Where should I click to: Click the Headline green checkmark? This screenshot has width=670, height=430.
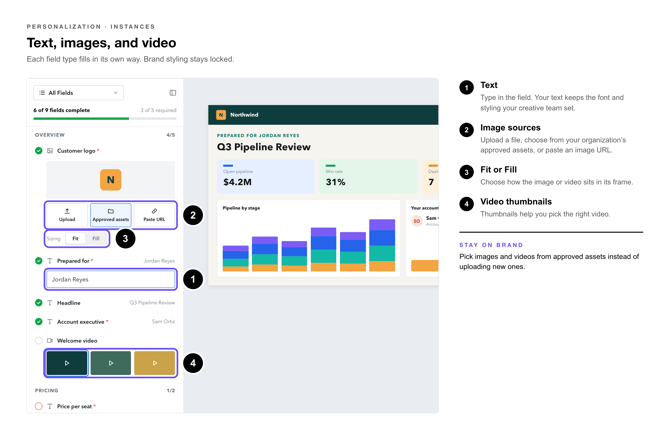38,303
